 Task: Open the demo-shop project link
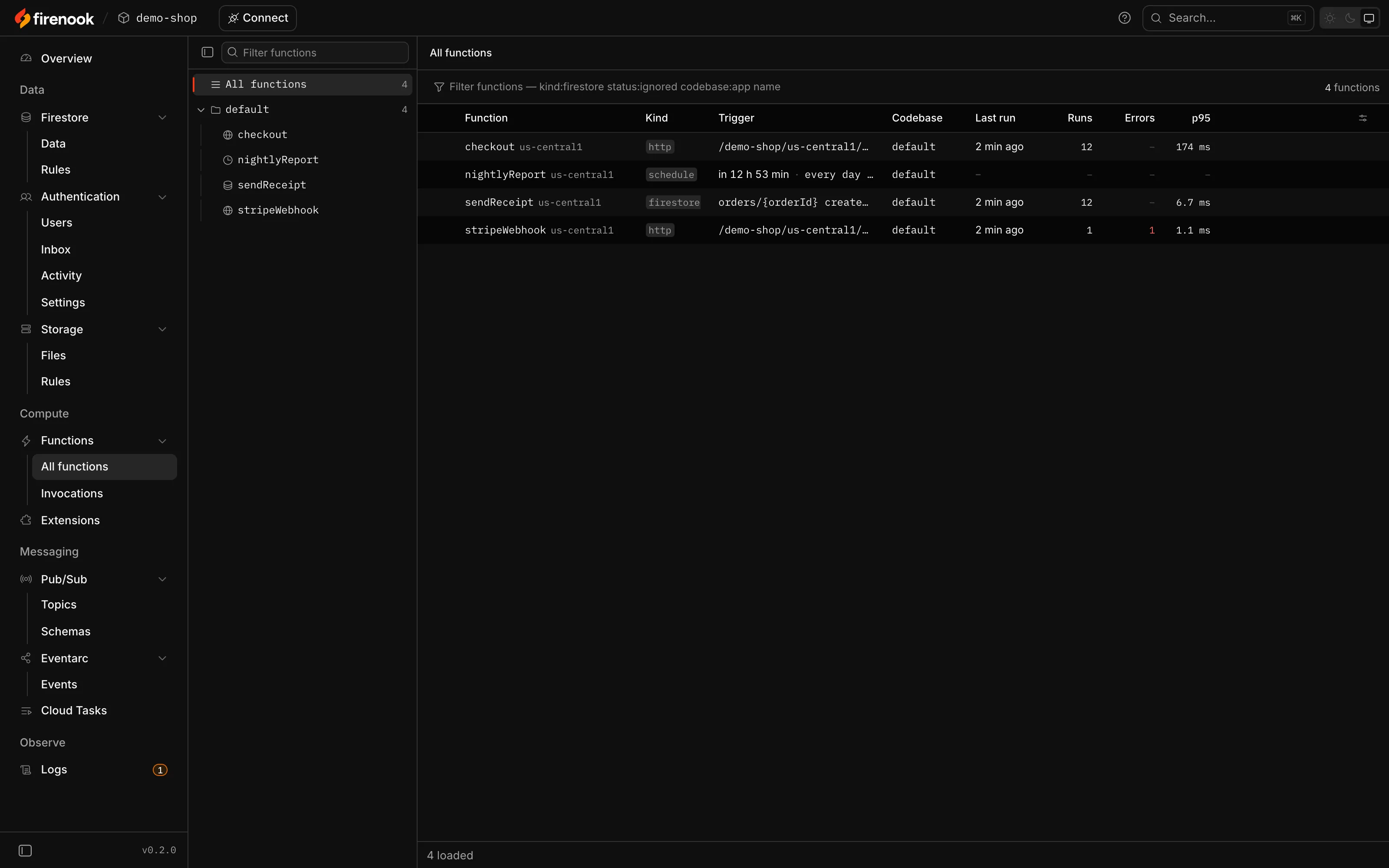click(157, 18)
